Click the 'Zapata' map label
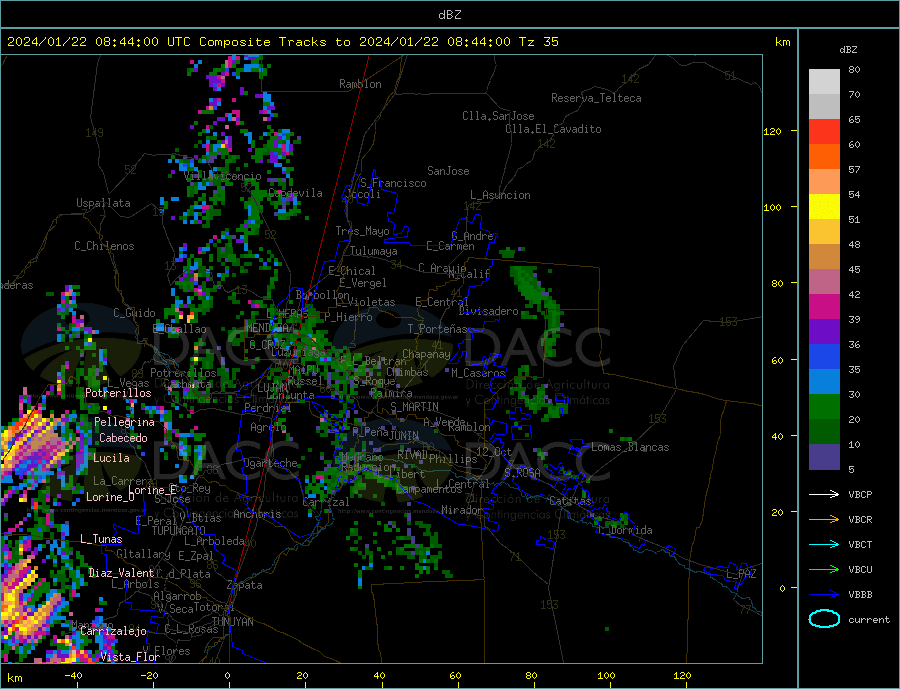This screenshot has width=900, height=689. [x=245, y=586]
